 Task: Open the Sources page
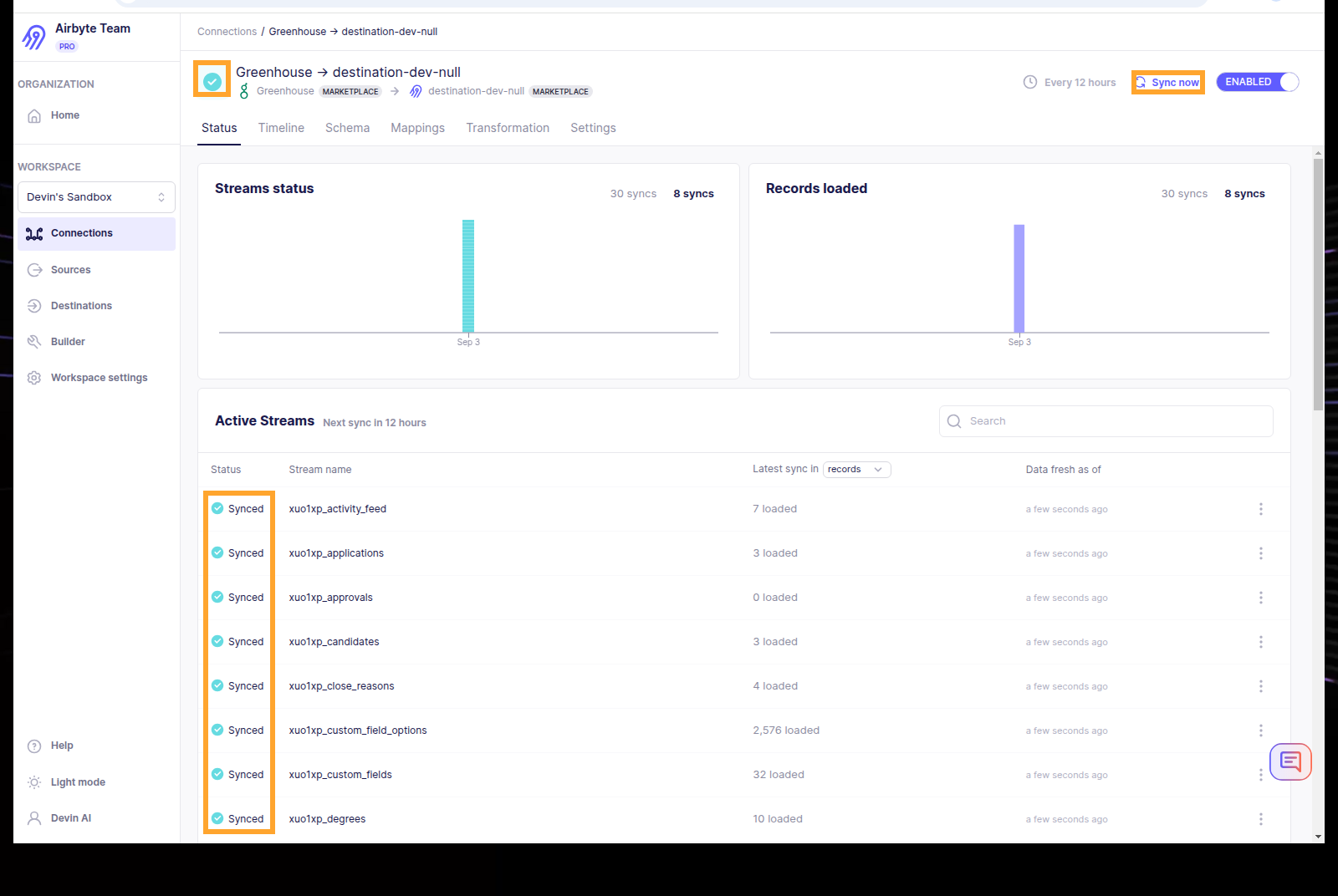pyautogui.click(x=96, y=270)
